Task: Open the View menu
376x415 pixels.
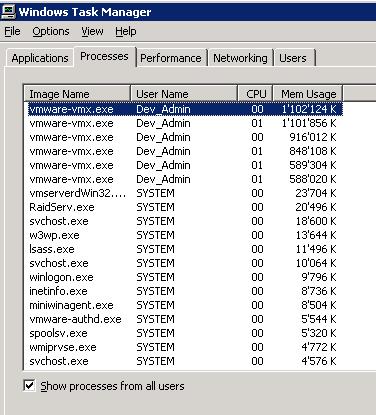Action: pyautogui.click(x=92, y=32)
